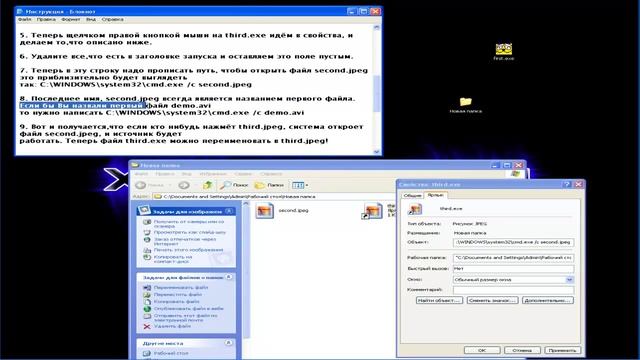Screen dimensions: 640x360
Task: Click the red X delete-file icon
Action: (x=147, y=326)
